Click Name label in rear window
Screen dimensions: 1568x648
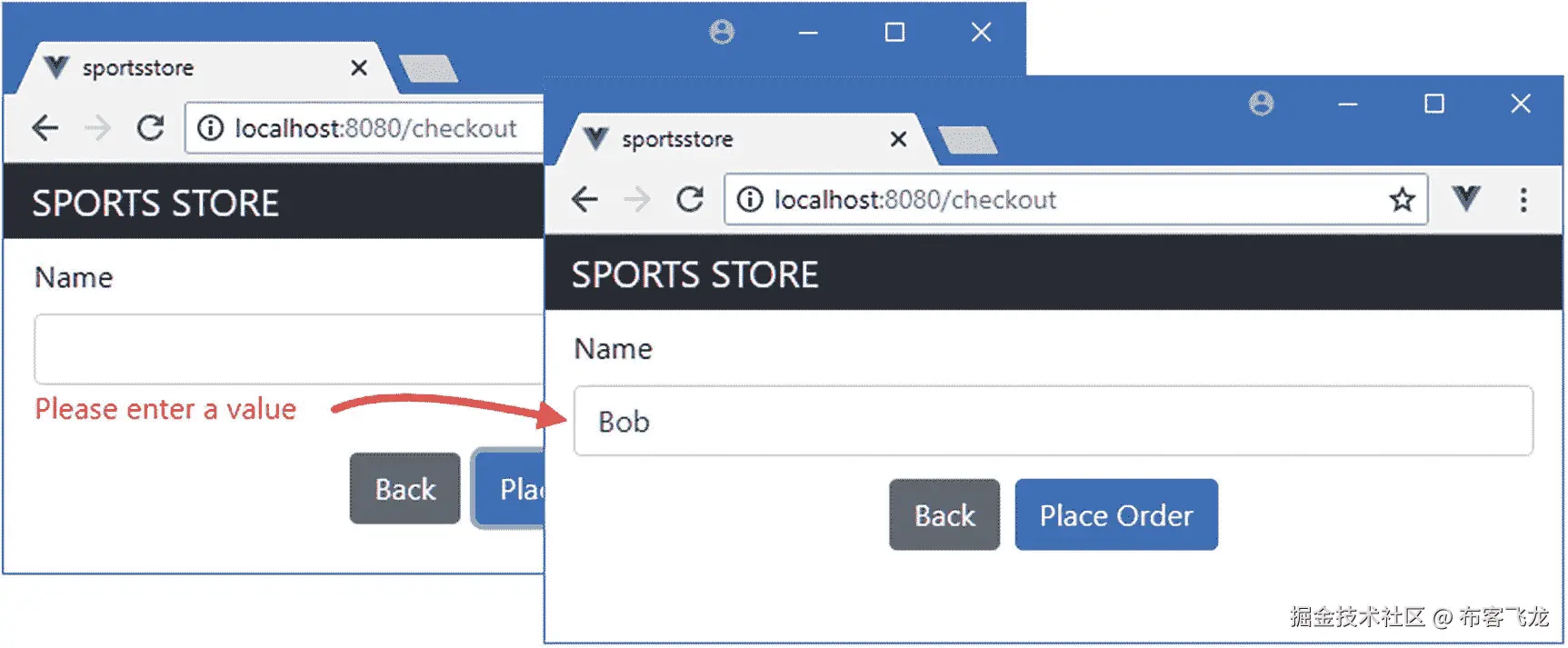(x=74, y=277)
